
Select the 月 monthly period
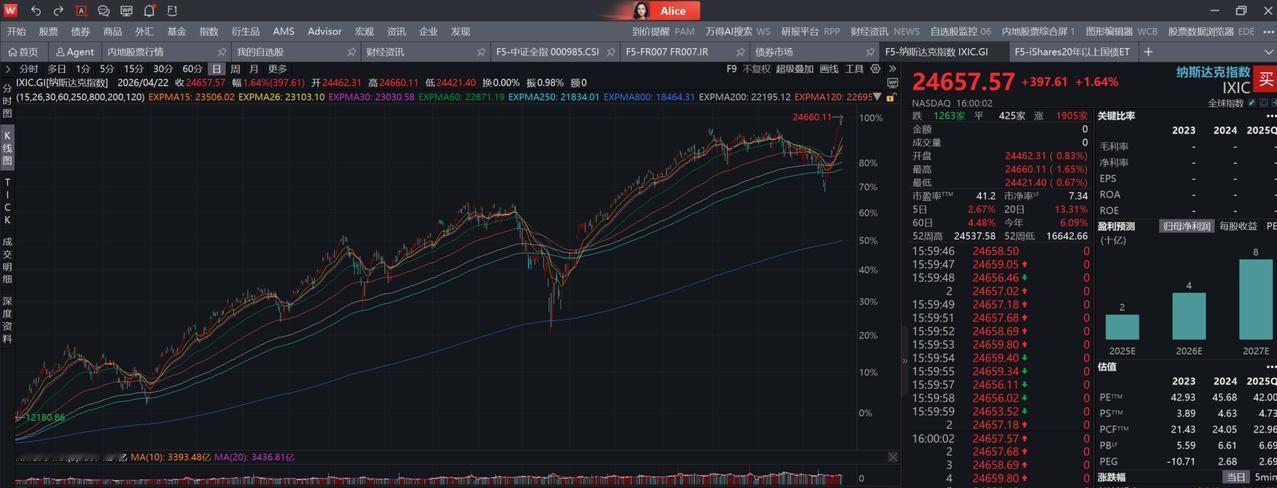(254, 69)
